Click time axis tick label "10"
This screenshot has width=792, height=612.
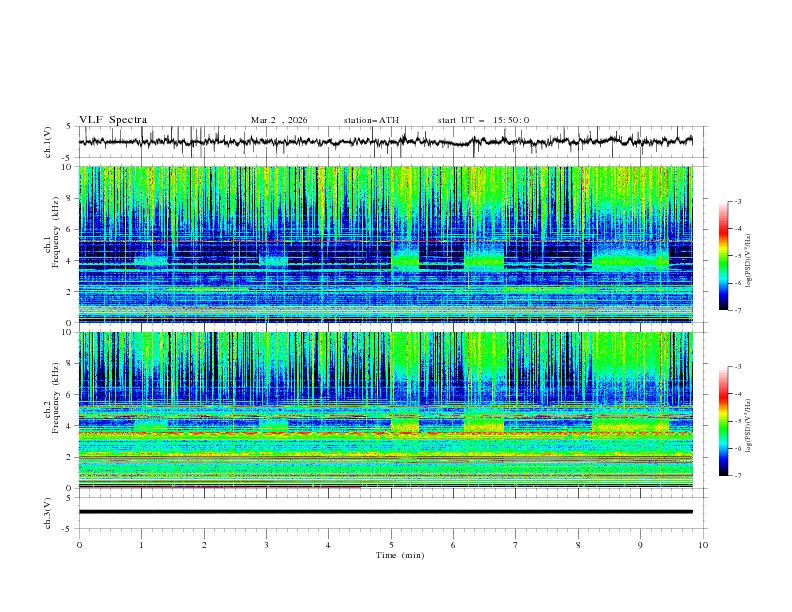(x=703, y=545)
